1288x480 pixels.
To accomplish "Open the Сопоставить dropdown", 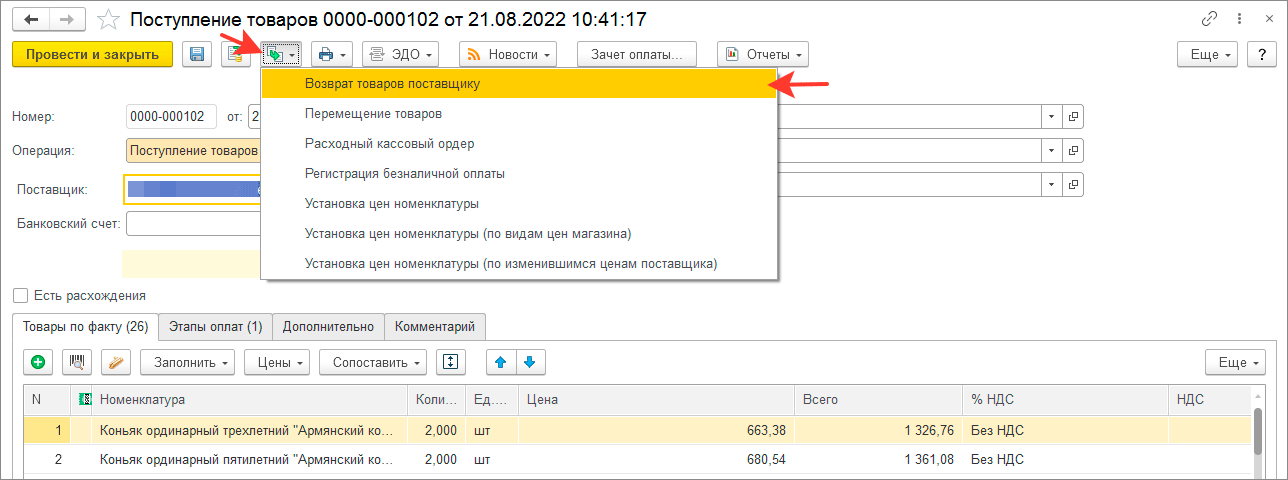I will pos(373,362).
